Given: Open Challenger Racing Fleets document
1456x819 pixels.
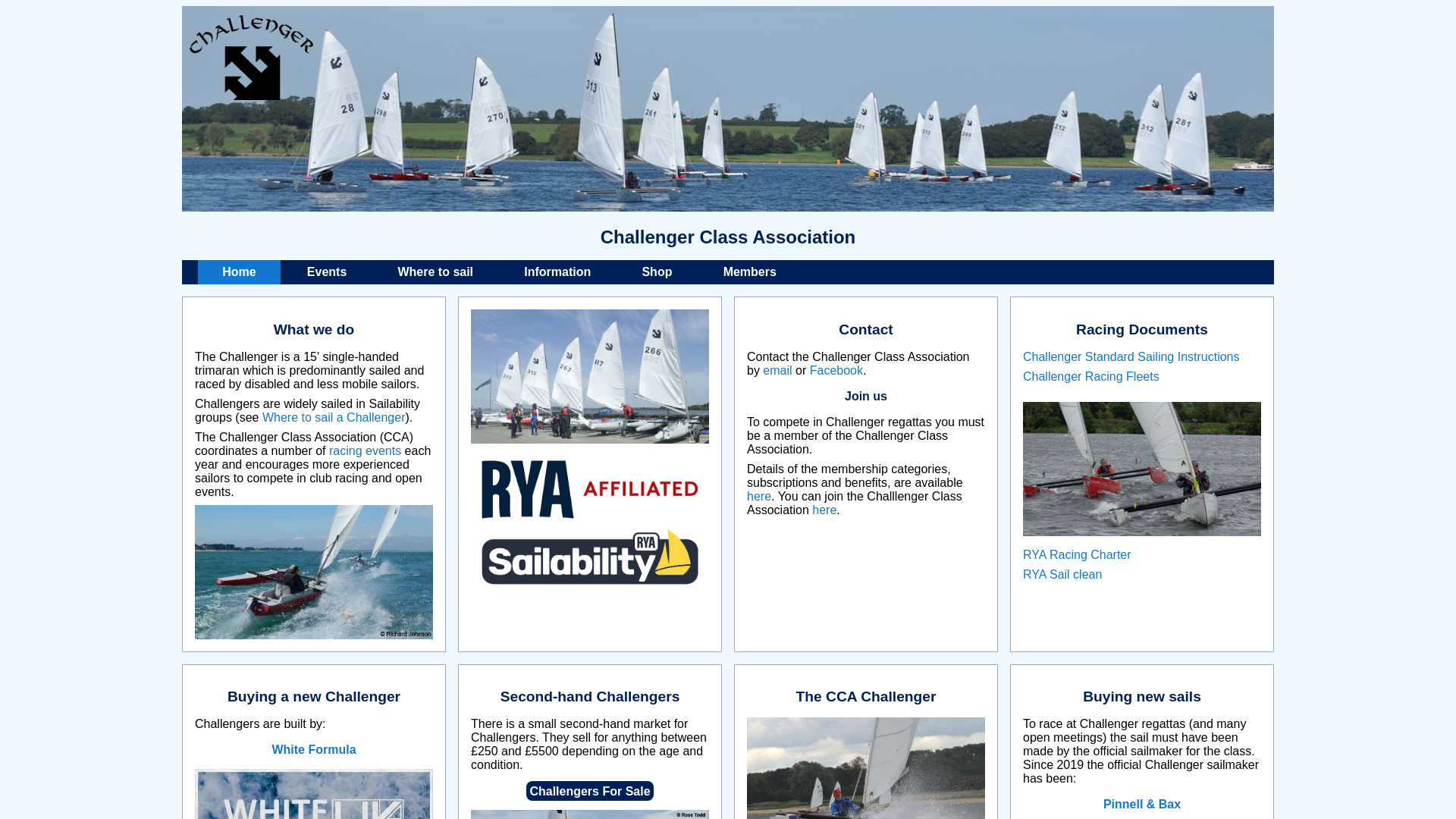Looking at the screenshot, I should tap(1091, 377).
